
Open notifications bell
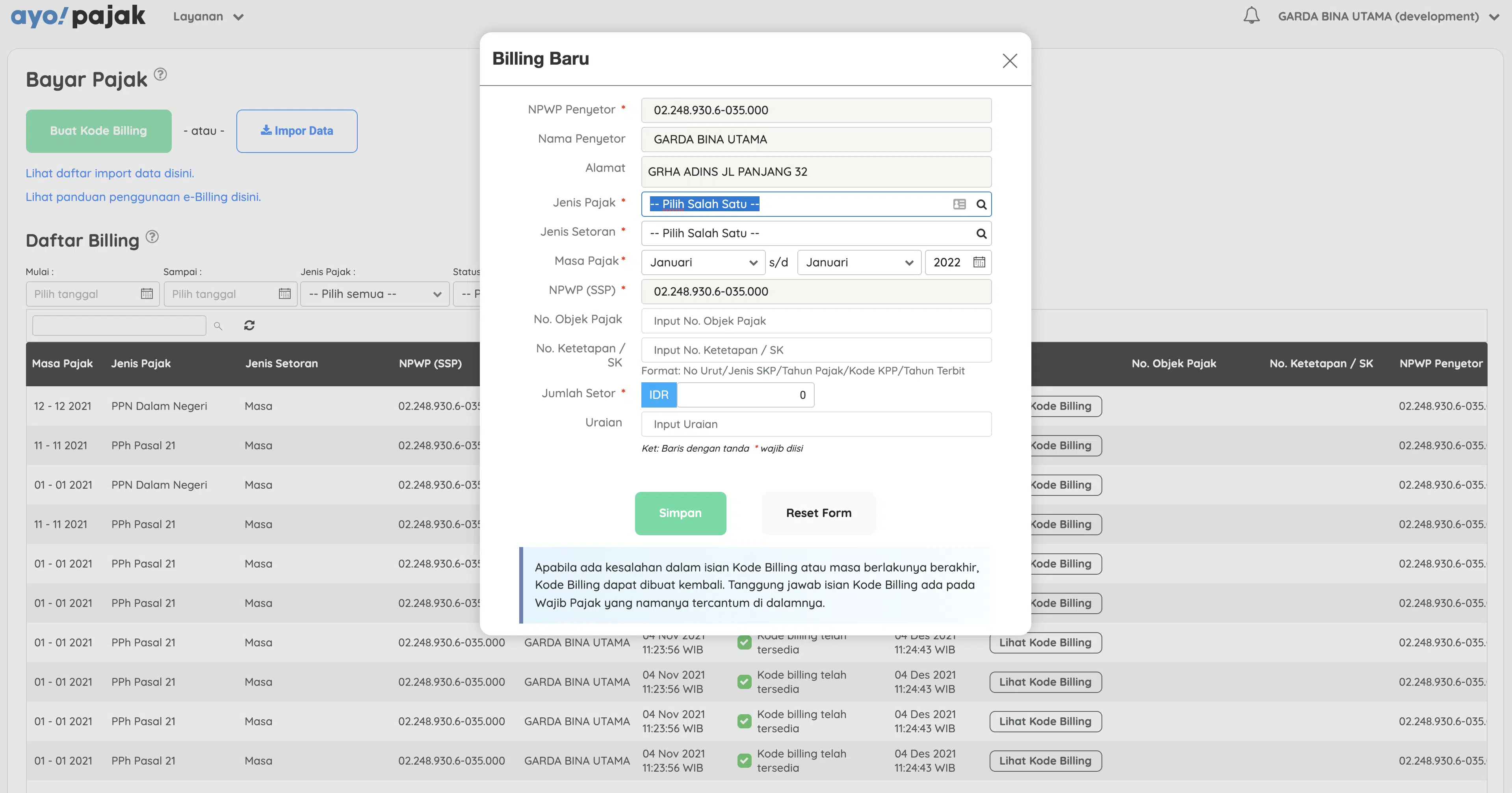[1251, 15]
